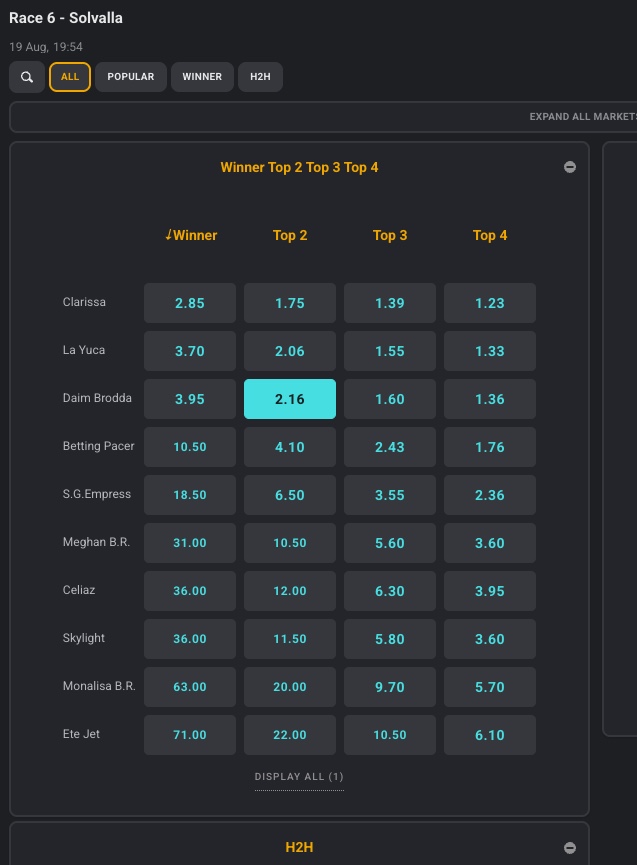Click the Top 2 column header
Image resolution: width=637 pixels, height=865 pixels.
pos(290,236)
